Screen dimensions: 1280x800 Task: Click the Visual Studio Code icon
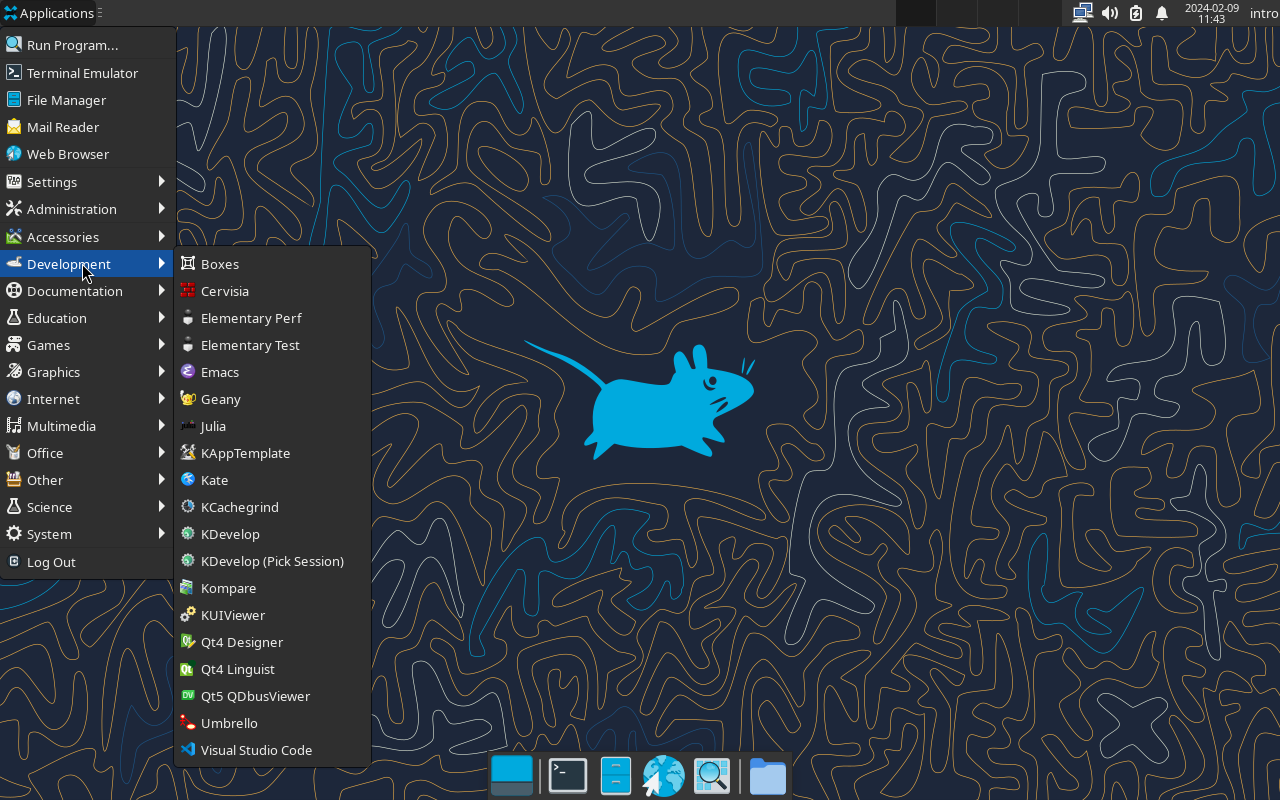[x=187, y=749]
